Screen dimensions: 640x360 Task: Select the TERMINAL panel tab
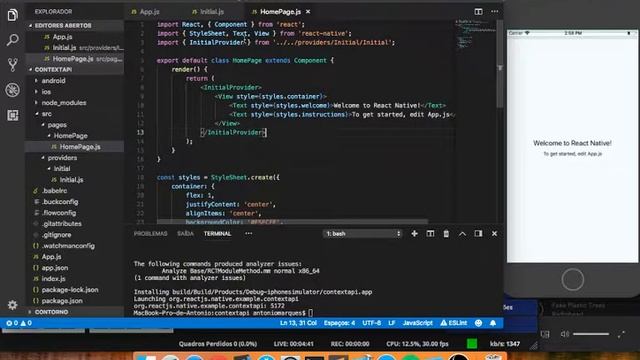click(x=218, y=233)
